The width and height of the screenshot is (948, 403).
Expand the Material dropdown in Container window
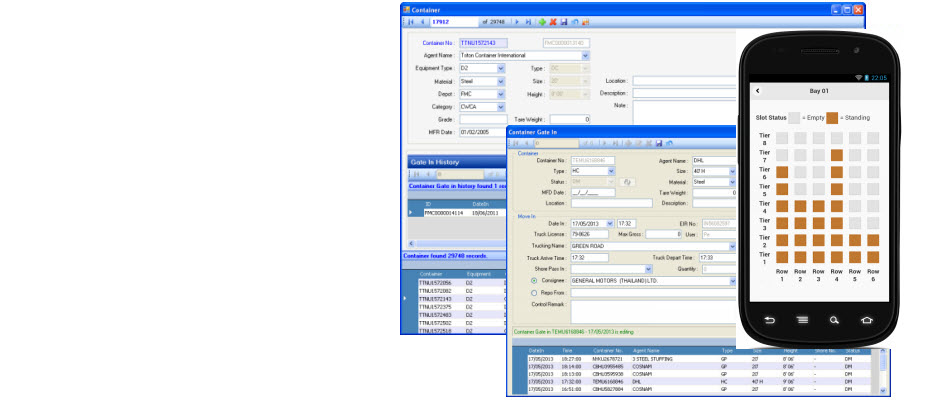[501, 81]
